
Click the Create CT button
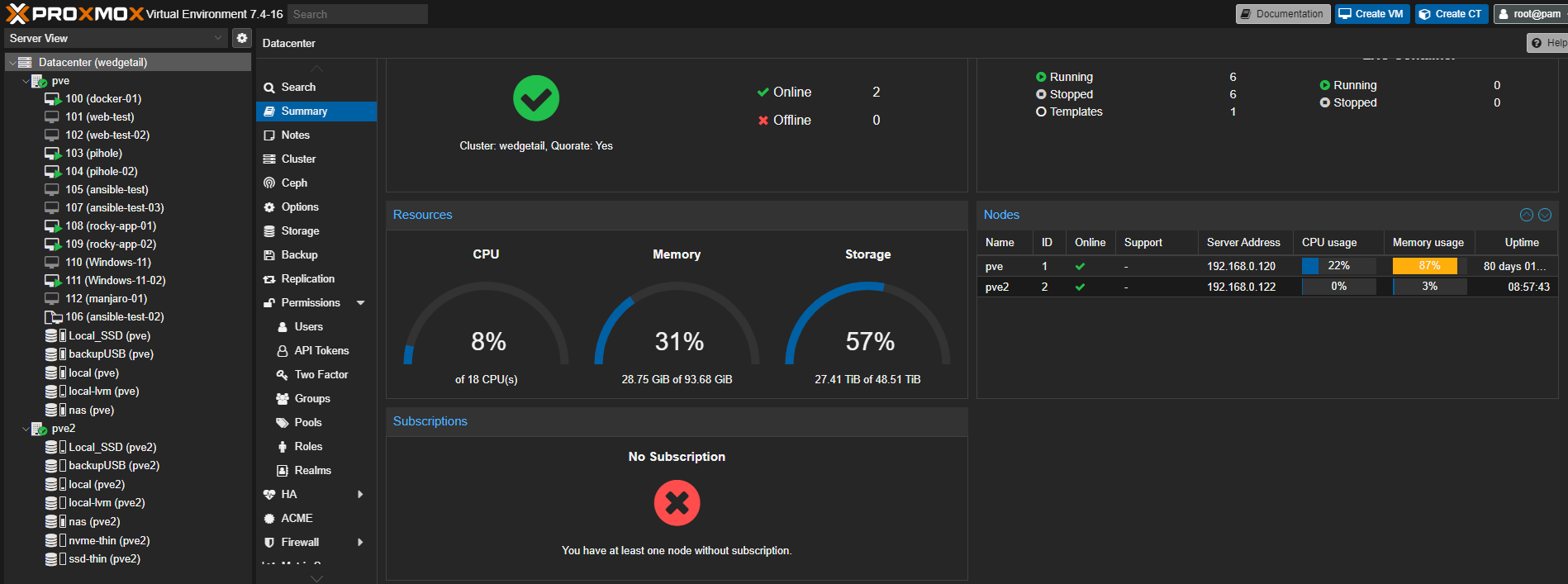[1451, 14]
